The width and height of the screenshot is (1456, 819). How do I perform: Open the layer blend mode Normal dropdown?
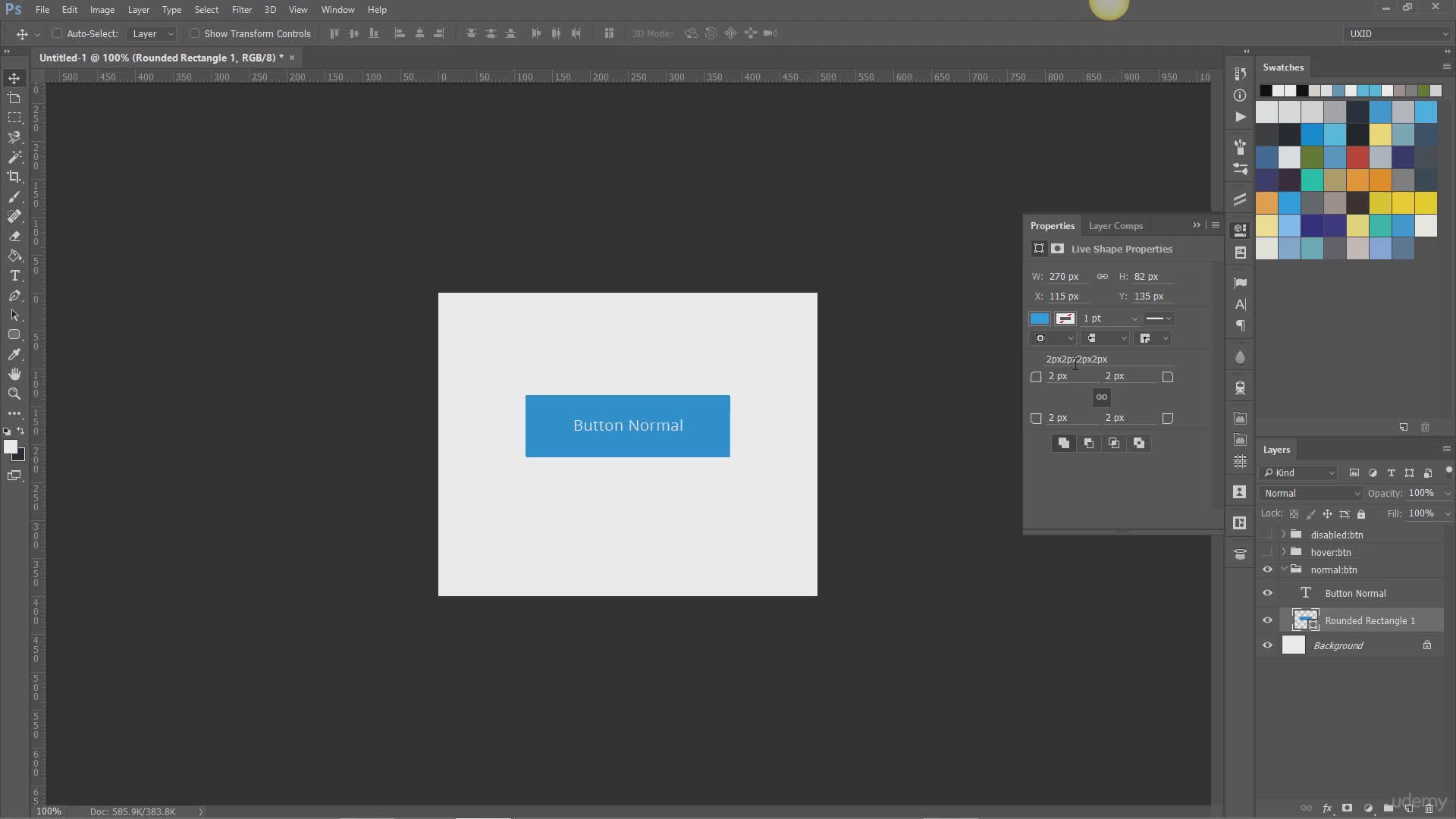(1311, 493)
